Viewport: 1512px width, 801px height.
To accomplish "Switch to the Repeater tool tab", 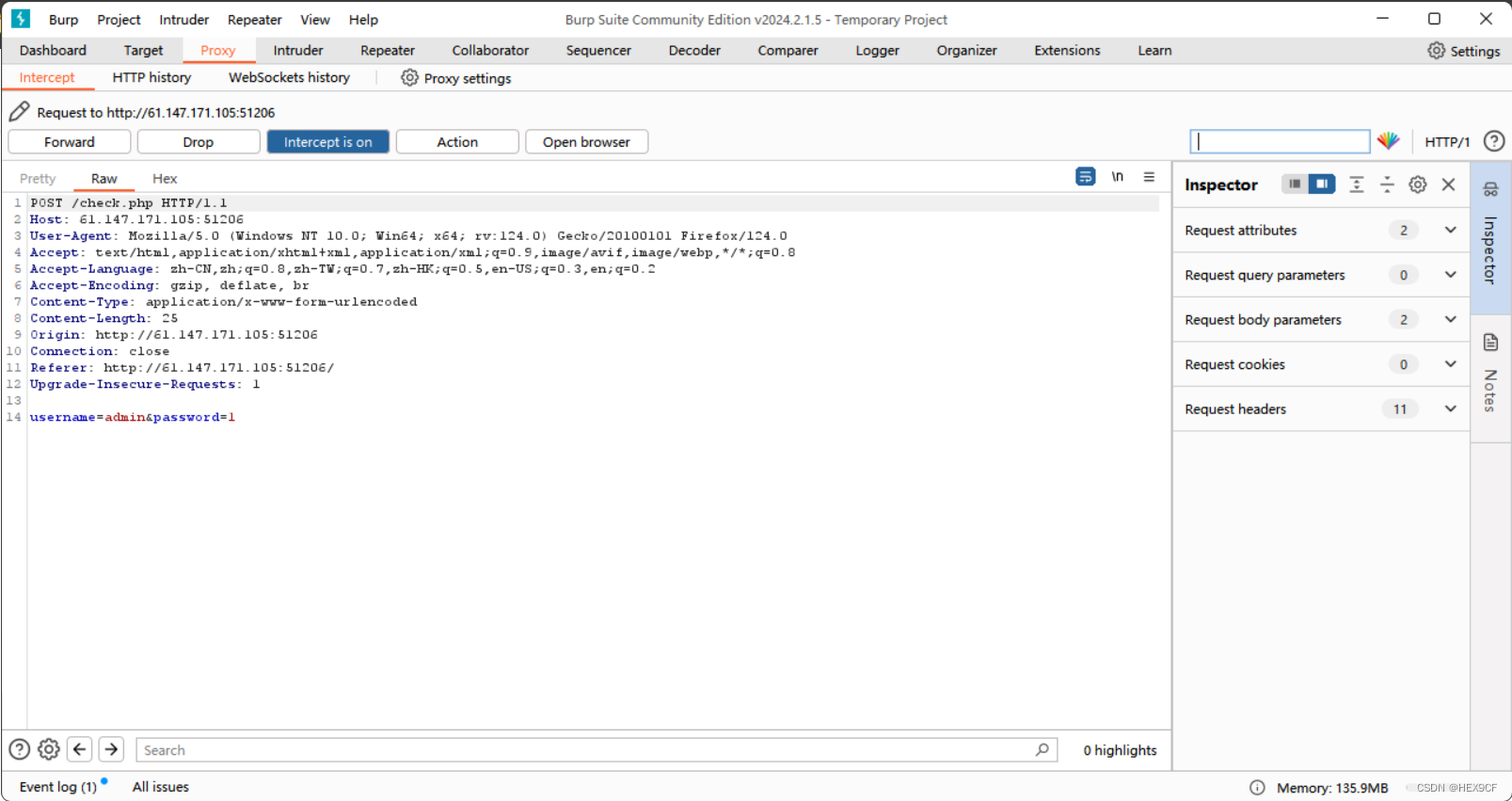I will 388,51.
